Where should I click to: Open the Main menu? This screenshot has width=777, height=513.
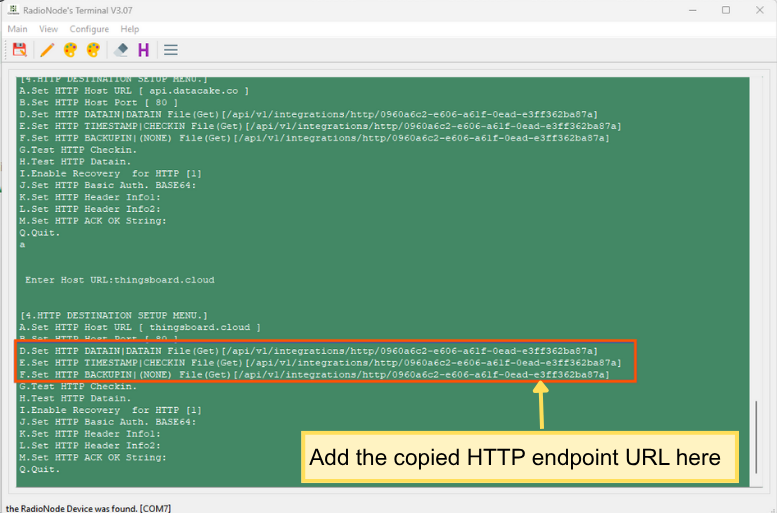point(18,29)
